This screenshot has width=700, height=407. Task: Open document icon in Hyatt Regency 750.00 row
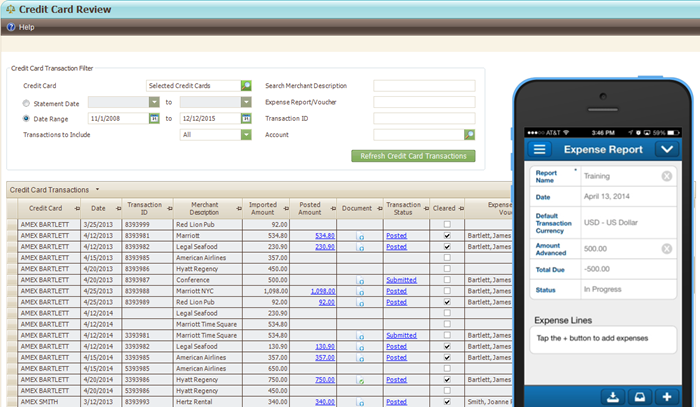(361, 380)
